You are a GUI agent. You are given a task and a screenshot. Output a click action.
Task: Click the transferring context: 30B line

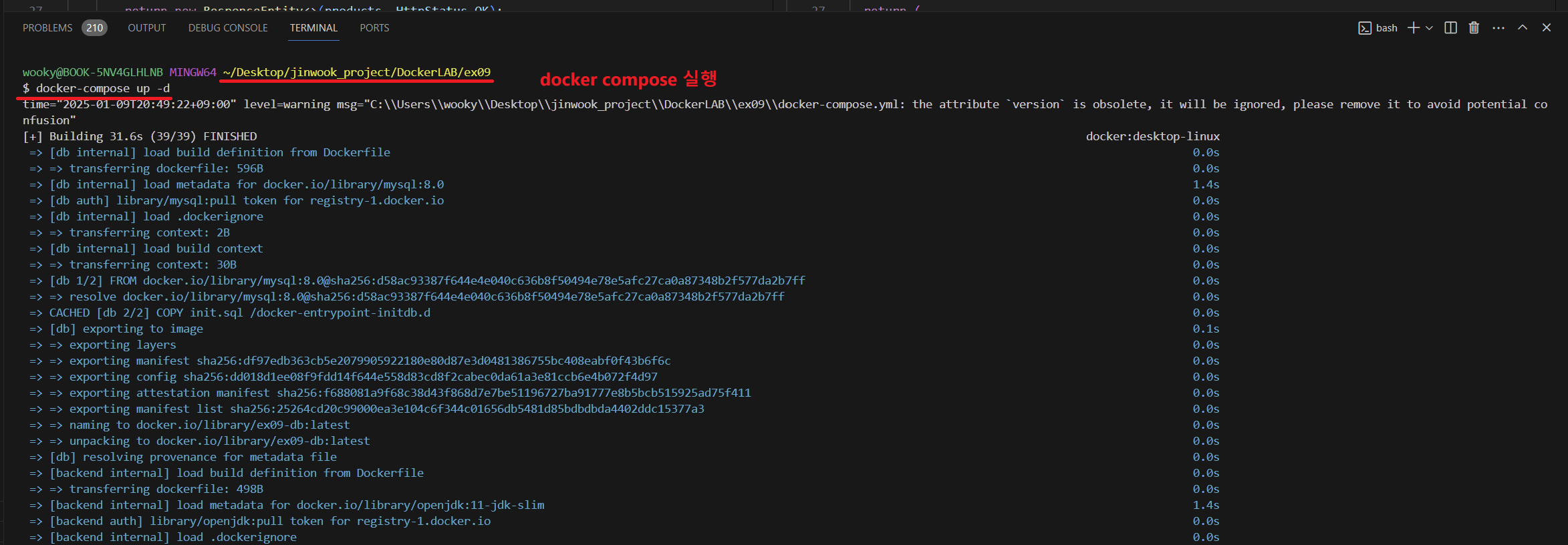click(x=133, y=264)
